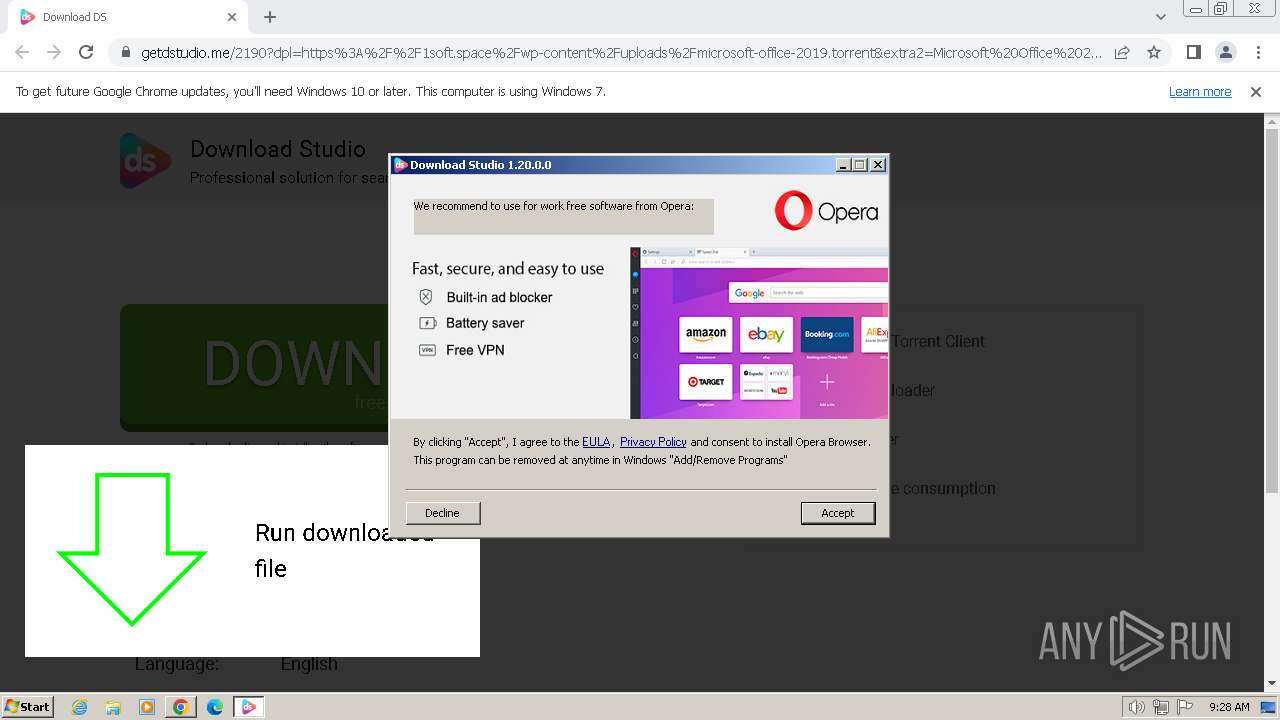The image size is (1280, 720).
Task: Click Chrome back navigation arrow
Action: [x=22, y=52]
